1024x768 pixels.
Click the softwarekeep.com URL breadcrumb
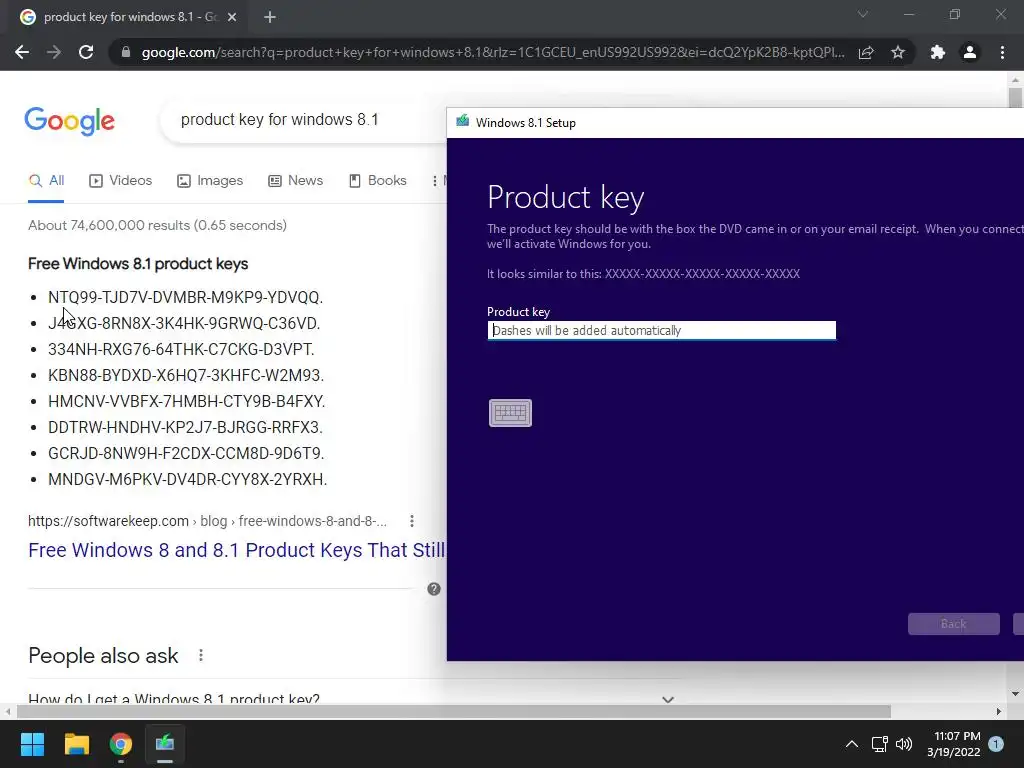click(207, 521)
